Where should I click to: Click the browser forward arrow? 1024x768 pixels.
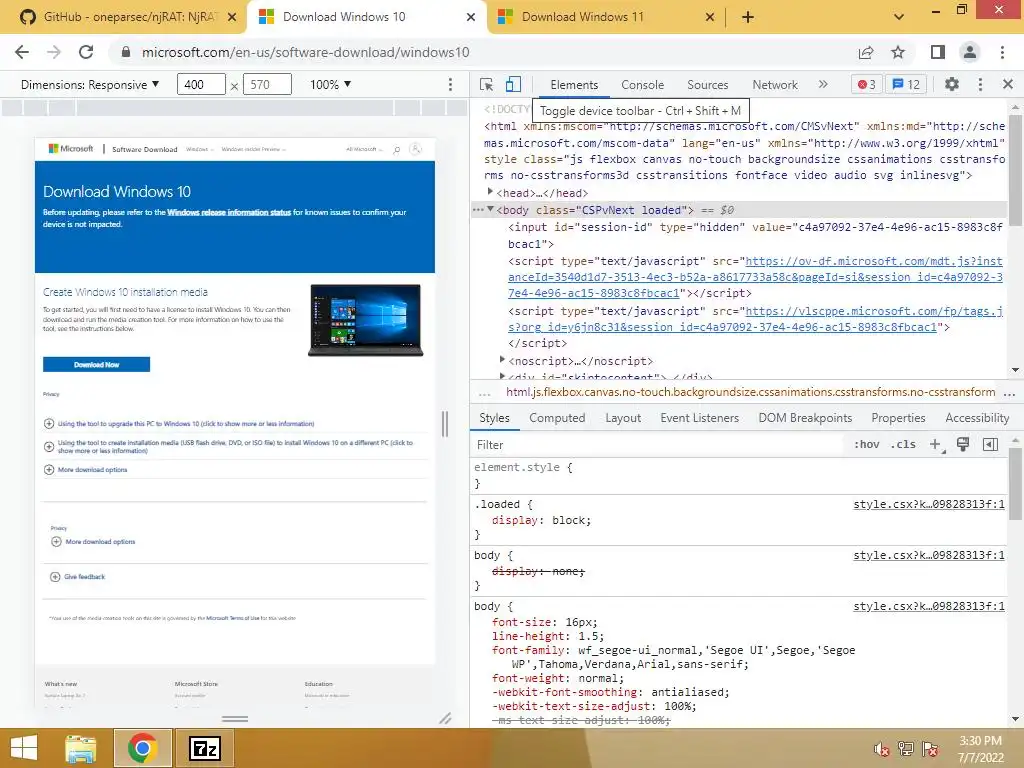(x=54, y=52)
